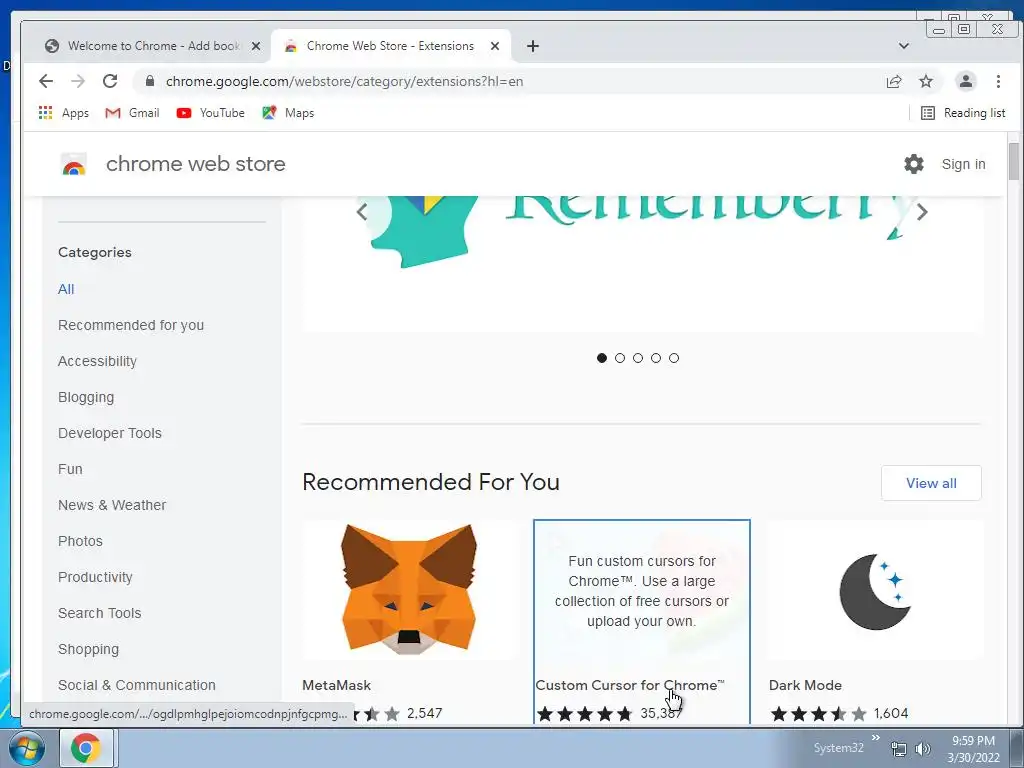Screen dimensions: 1024x768
Task: Open the Dark Mode moon thumbnail
Action: click(875, 590)
